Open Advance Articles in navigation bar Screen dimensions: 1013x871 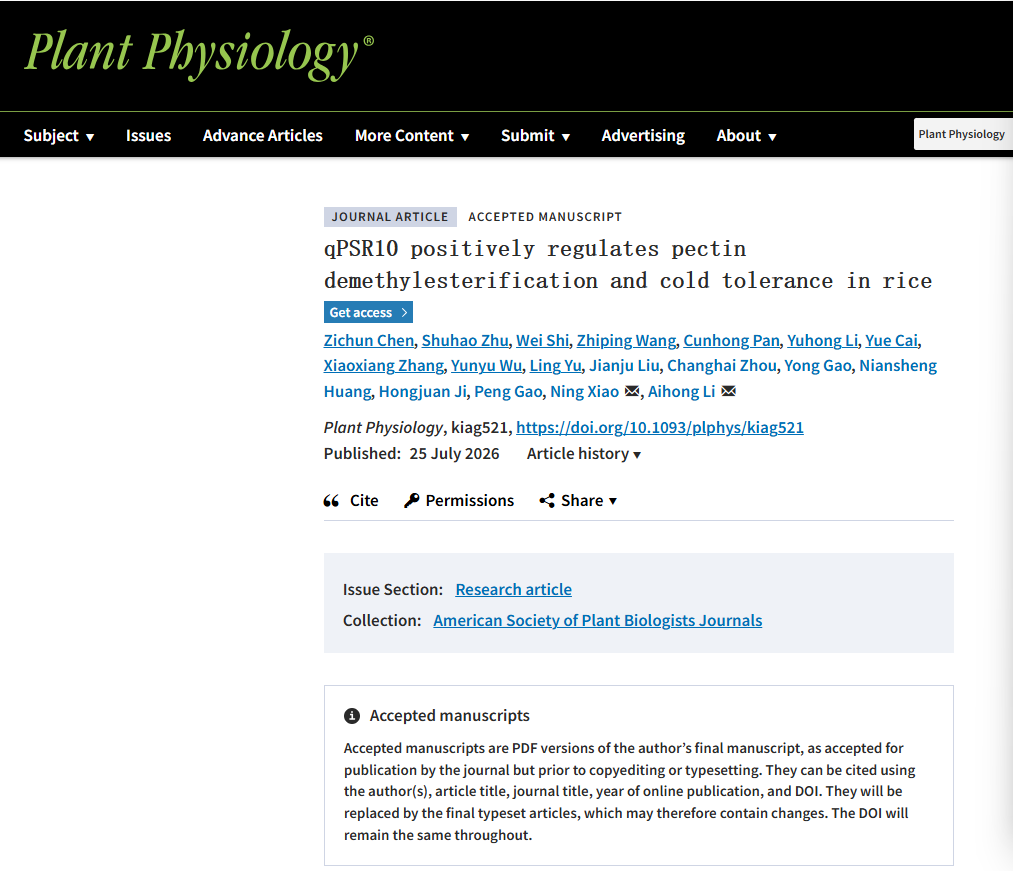[262, 136]
